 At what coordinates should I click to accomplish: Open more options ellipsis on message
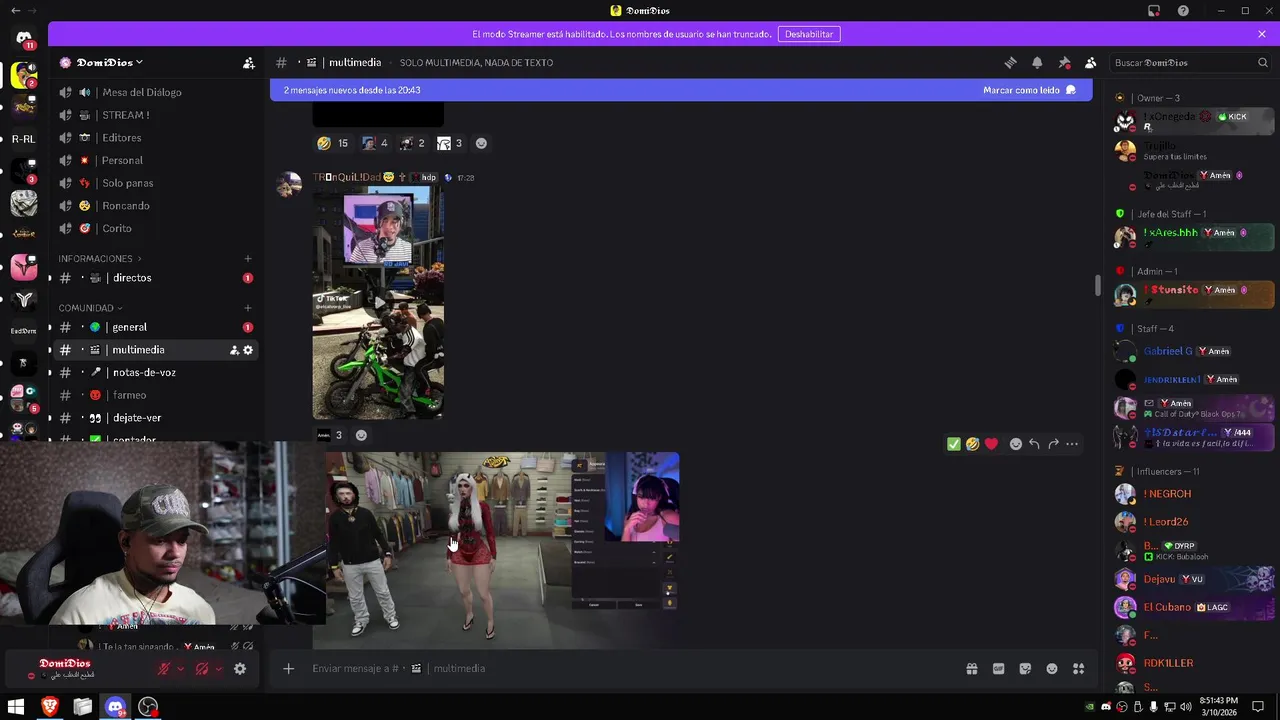click(x=1072, y=444)
